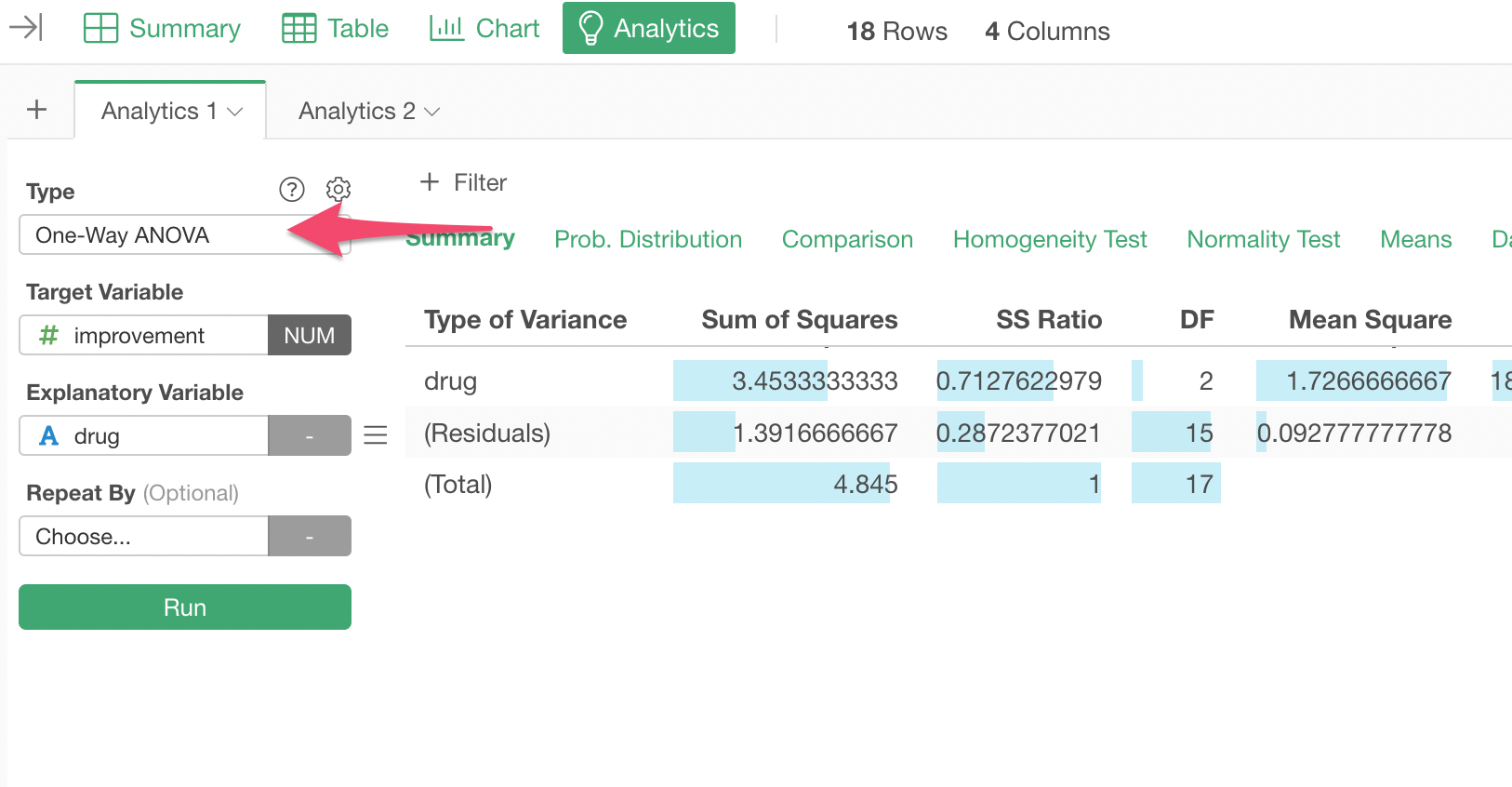Click the Sum of Squares column header
This screenshot has width=1512, height=787.
(x=800, y=320)
